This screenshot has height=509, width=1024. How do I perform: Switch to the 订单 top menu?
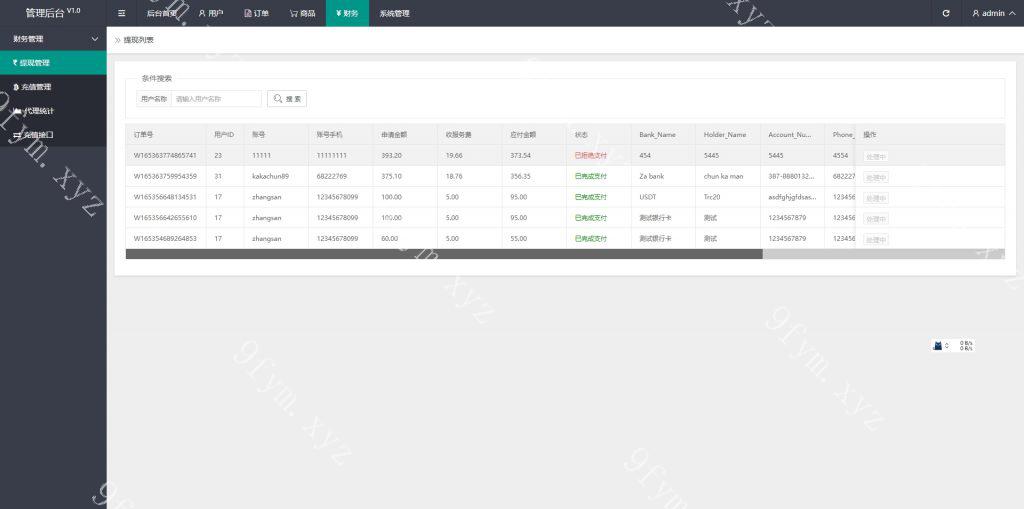tap(257, 13)
